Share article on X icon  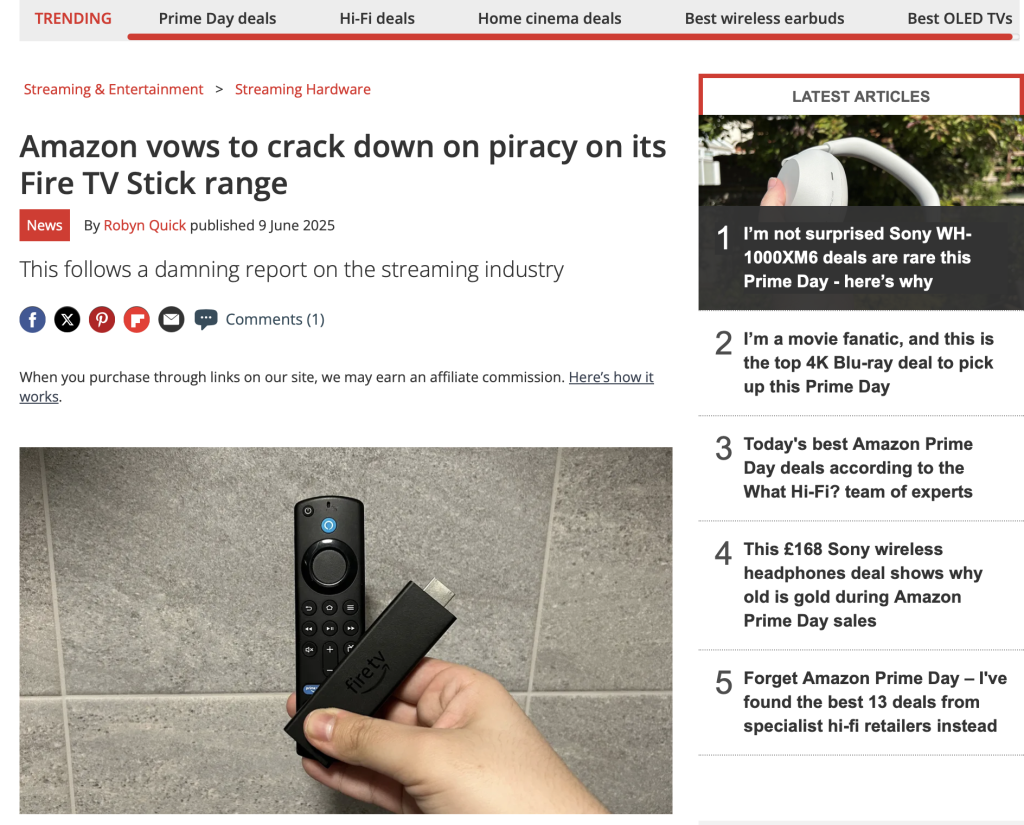tap(67, 319)
